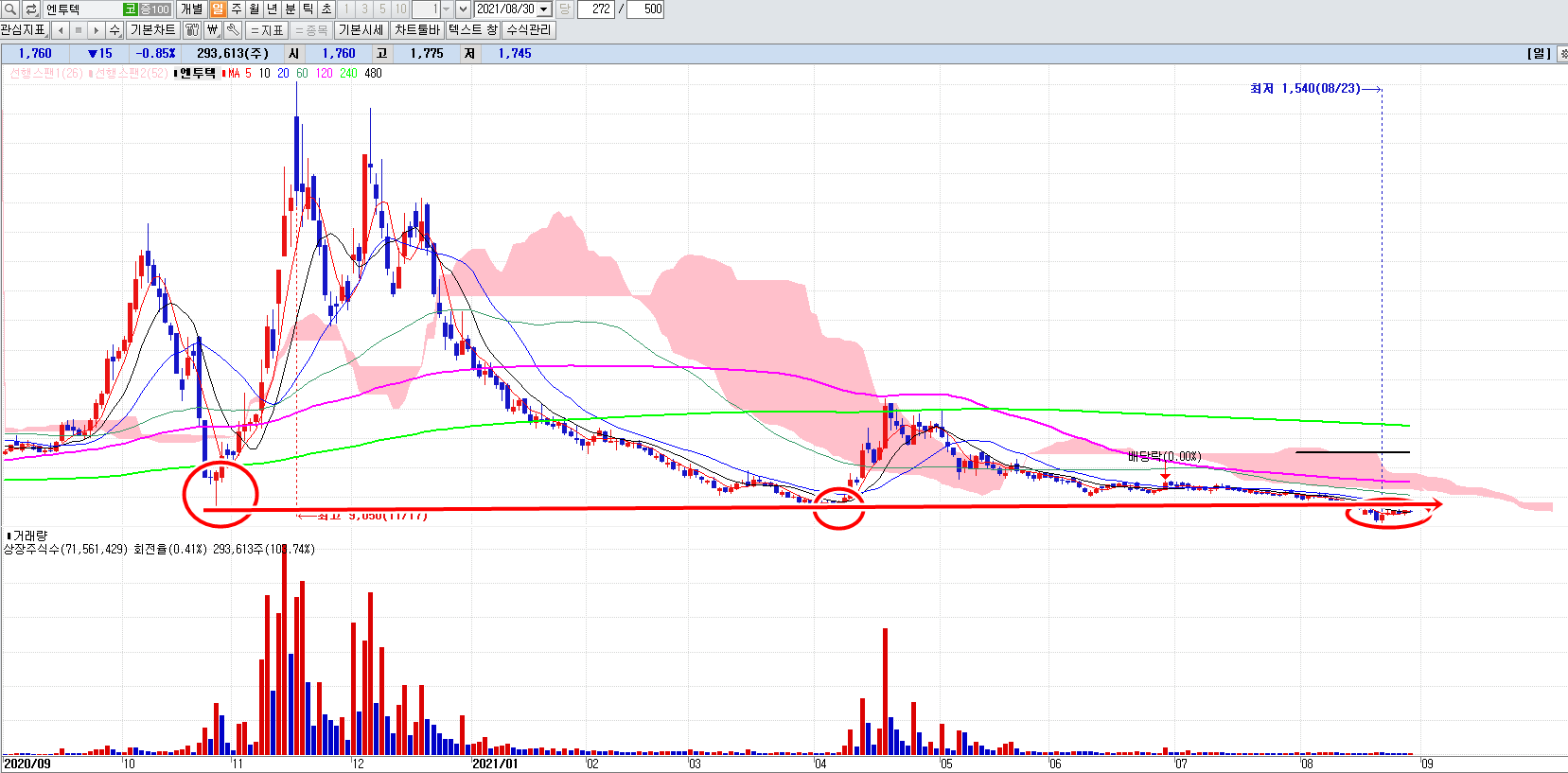Open the 텍스트 창 text window
Viewport: 1568px width, 773px height.
click(472, 30)
